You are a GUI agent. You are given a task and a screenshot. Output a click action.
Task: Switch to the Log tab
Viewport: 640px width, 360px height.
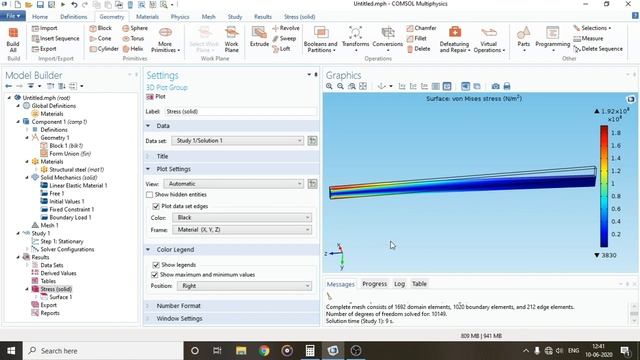(x=399, y=284)
